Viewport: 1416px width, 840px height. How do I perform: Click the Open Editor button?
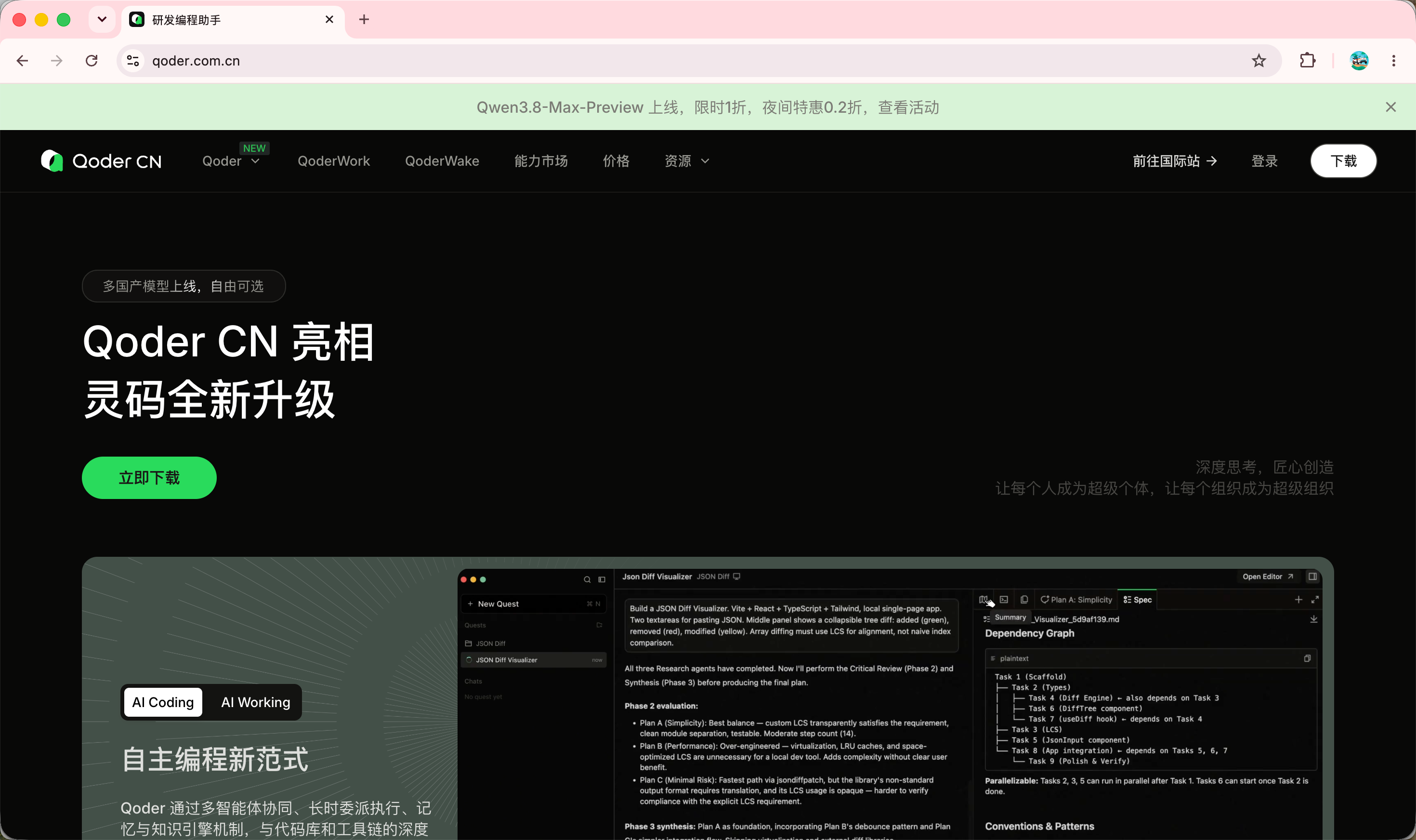[1268, 577]
